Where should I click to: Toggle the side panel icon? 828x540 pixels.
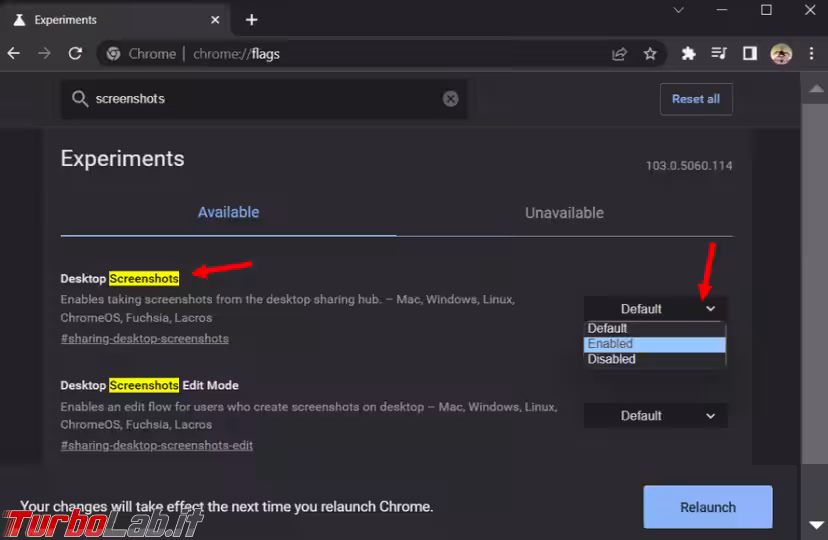[749, 53]
